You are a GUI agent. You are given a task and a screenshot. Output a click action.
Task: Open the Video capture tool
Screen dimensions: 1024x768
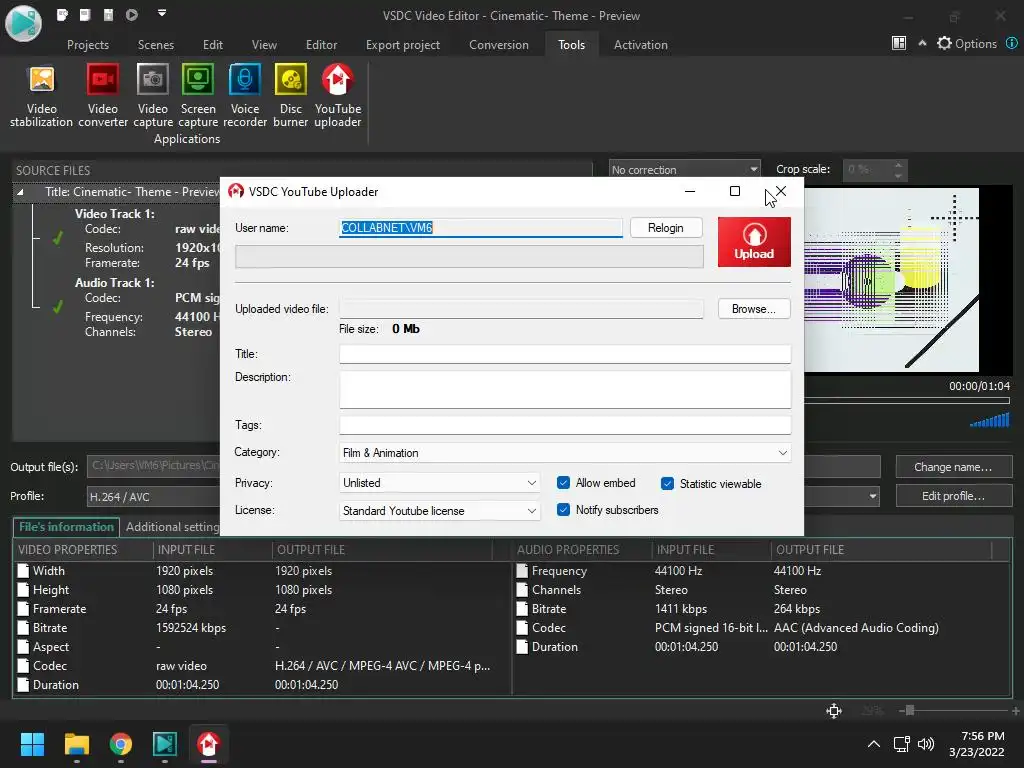[x=153, y=96]
